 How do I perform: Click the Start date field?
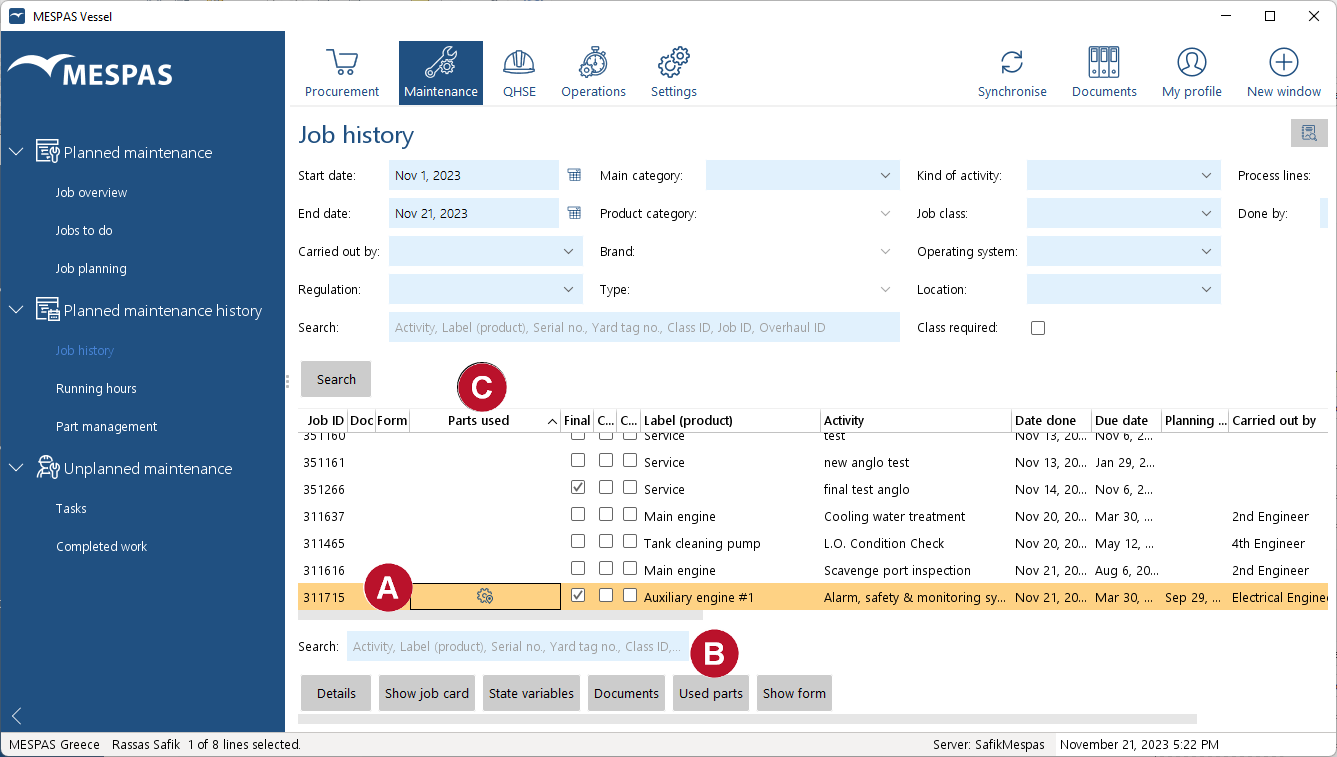tap(473, 175)
